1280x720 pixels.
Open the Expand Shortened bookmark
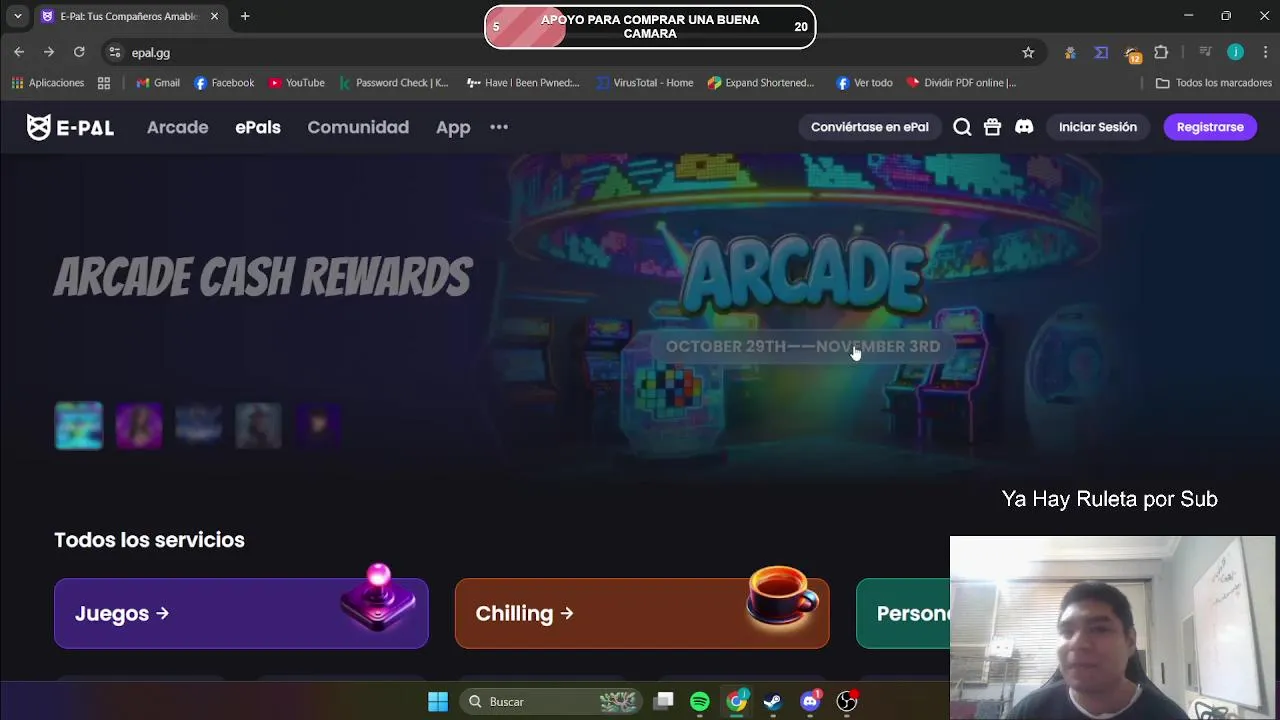click(761, 83)
